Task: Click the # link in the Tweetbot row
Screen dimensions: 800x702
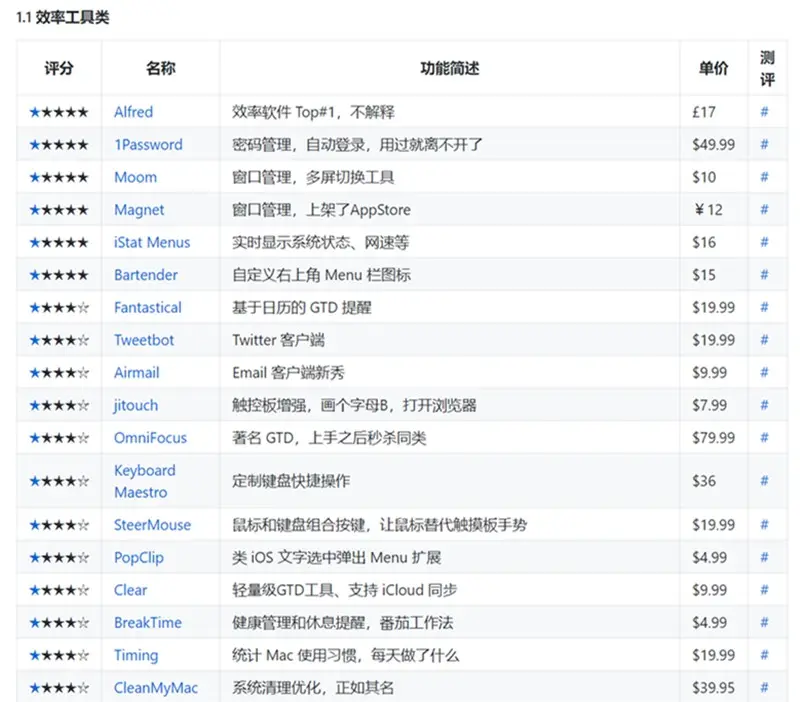Action: click(x=764, y=340)
